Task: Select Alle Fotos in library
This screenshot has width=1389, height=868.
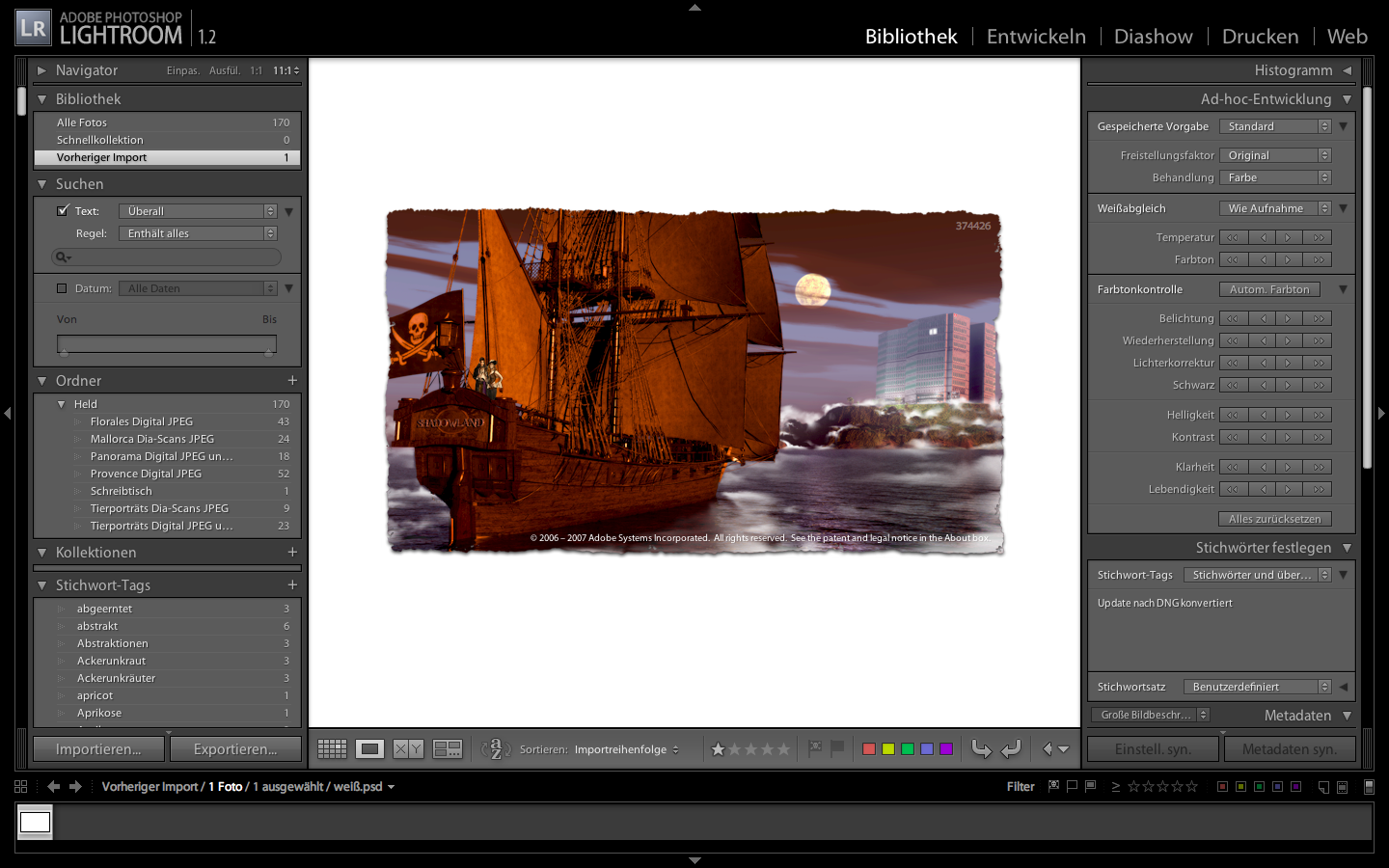Action: (167, 122)
